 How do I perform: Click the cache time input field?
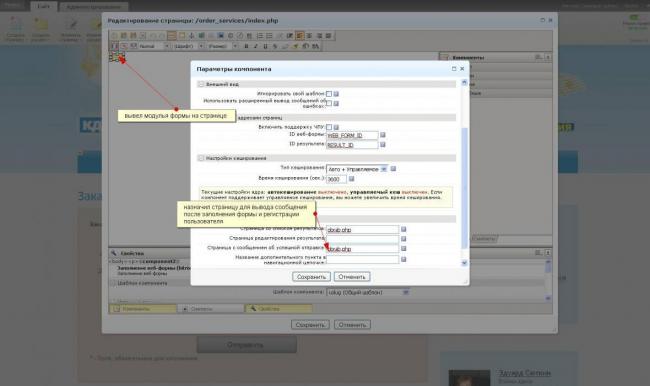pyautogui.click(x=336, y=179)
